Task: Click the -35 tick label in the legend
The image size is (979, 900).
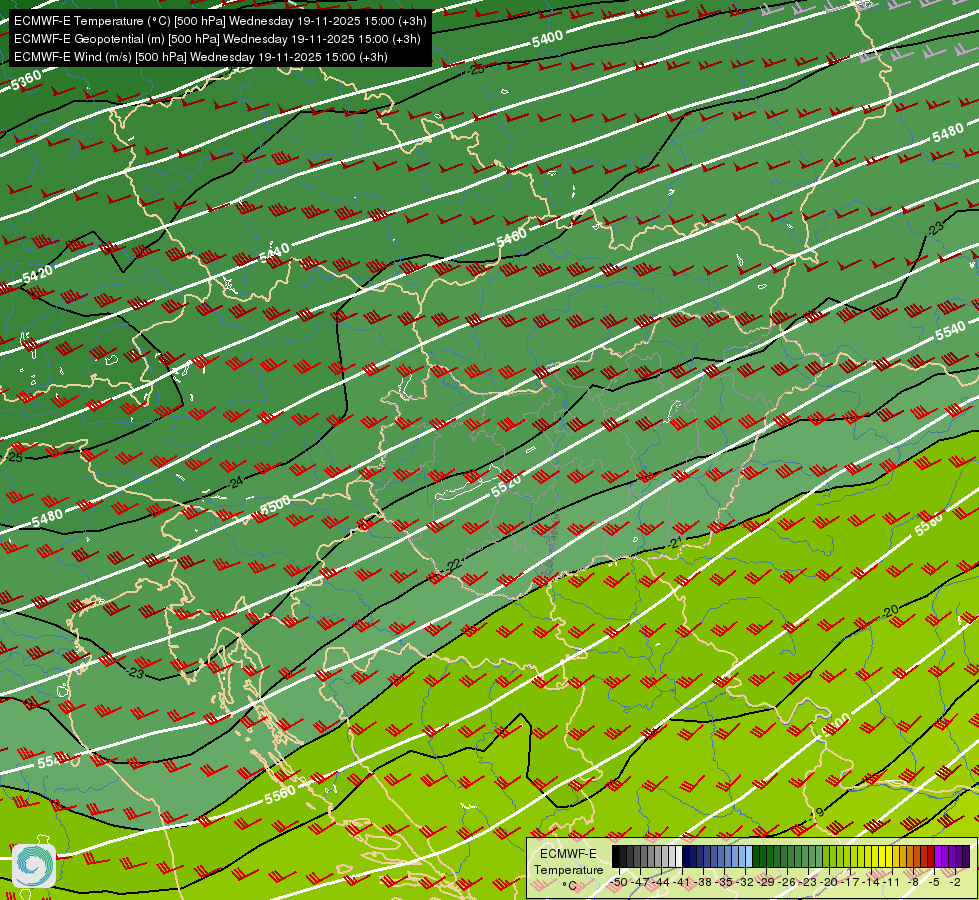Action: (724, 882)
